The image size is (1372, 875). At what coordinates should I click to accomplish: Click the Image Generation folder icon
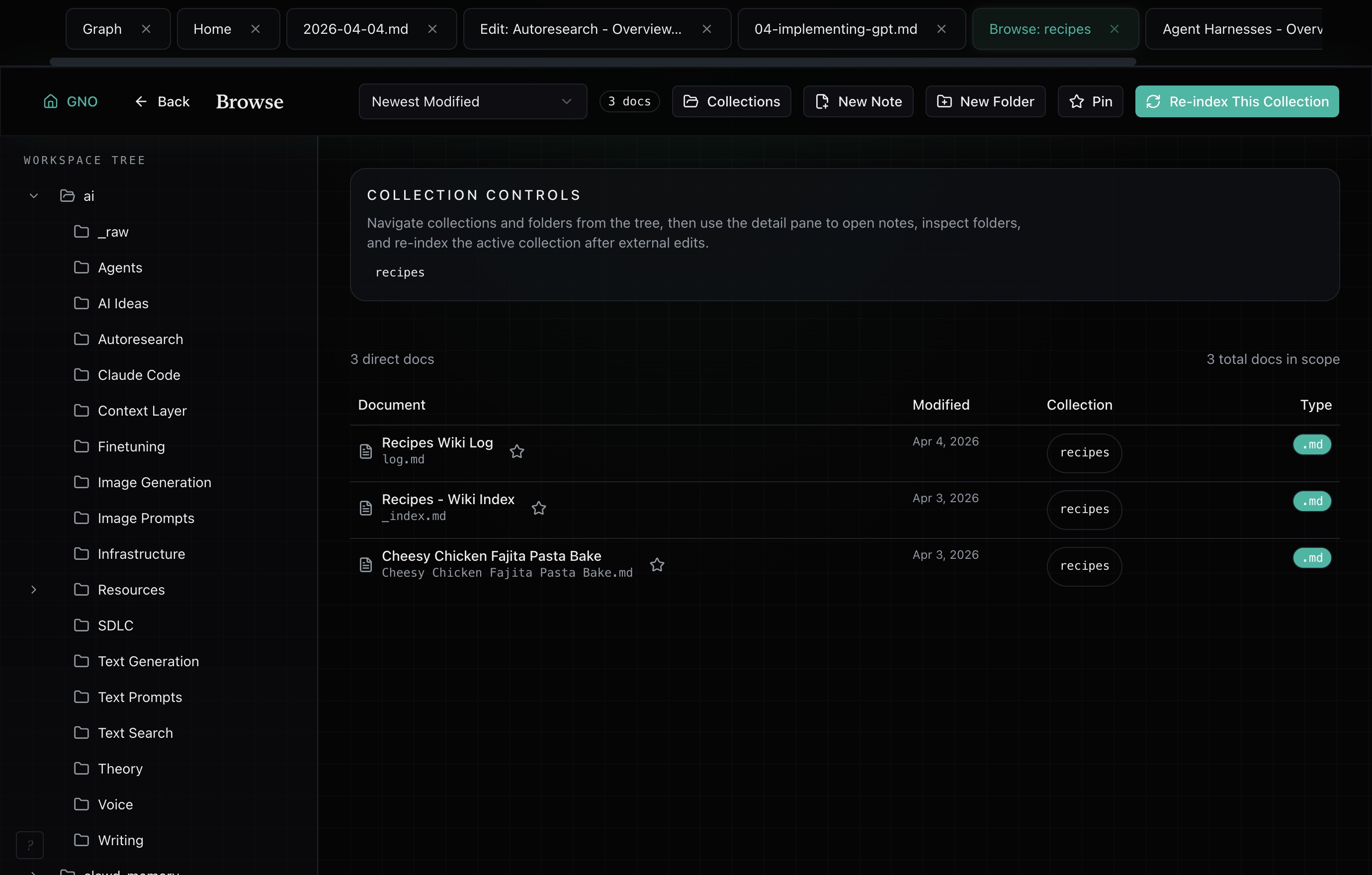[x=82, y=482]
